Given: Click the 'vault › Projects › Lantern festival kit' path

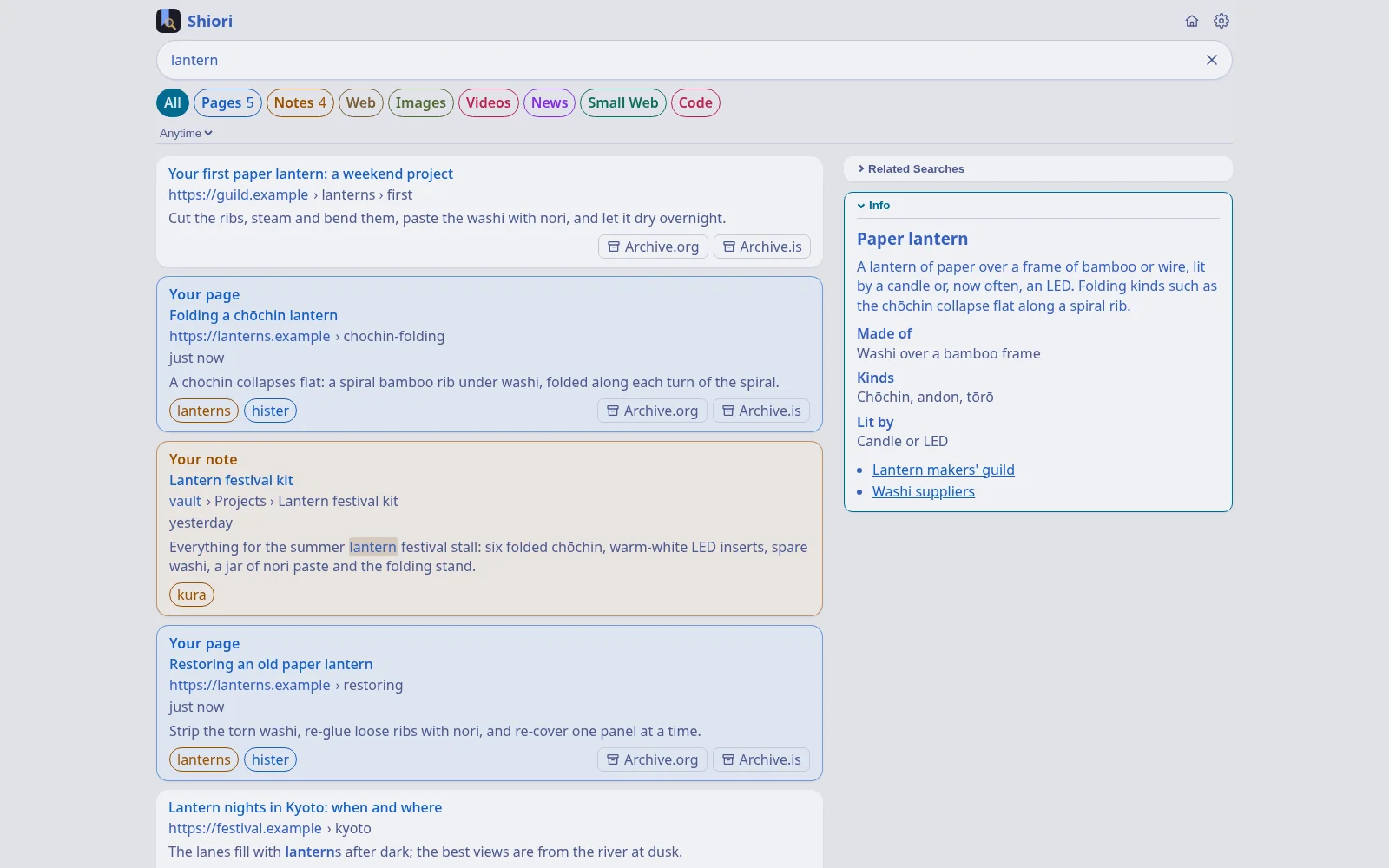Looking at the screenshot, I should point(284,501).
